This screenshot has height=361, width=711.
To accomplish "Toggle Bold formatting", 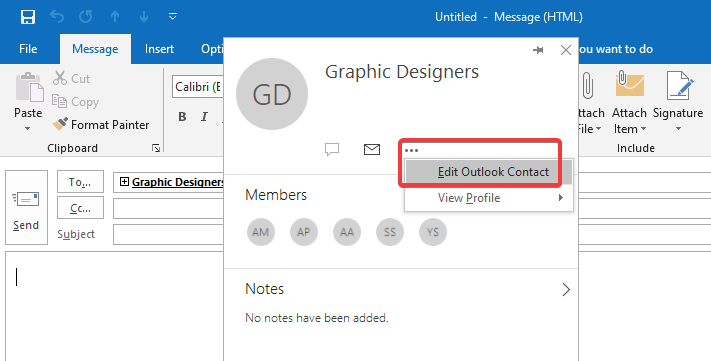I will pyautogui.click(x=182, y=117).
